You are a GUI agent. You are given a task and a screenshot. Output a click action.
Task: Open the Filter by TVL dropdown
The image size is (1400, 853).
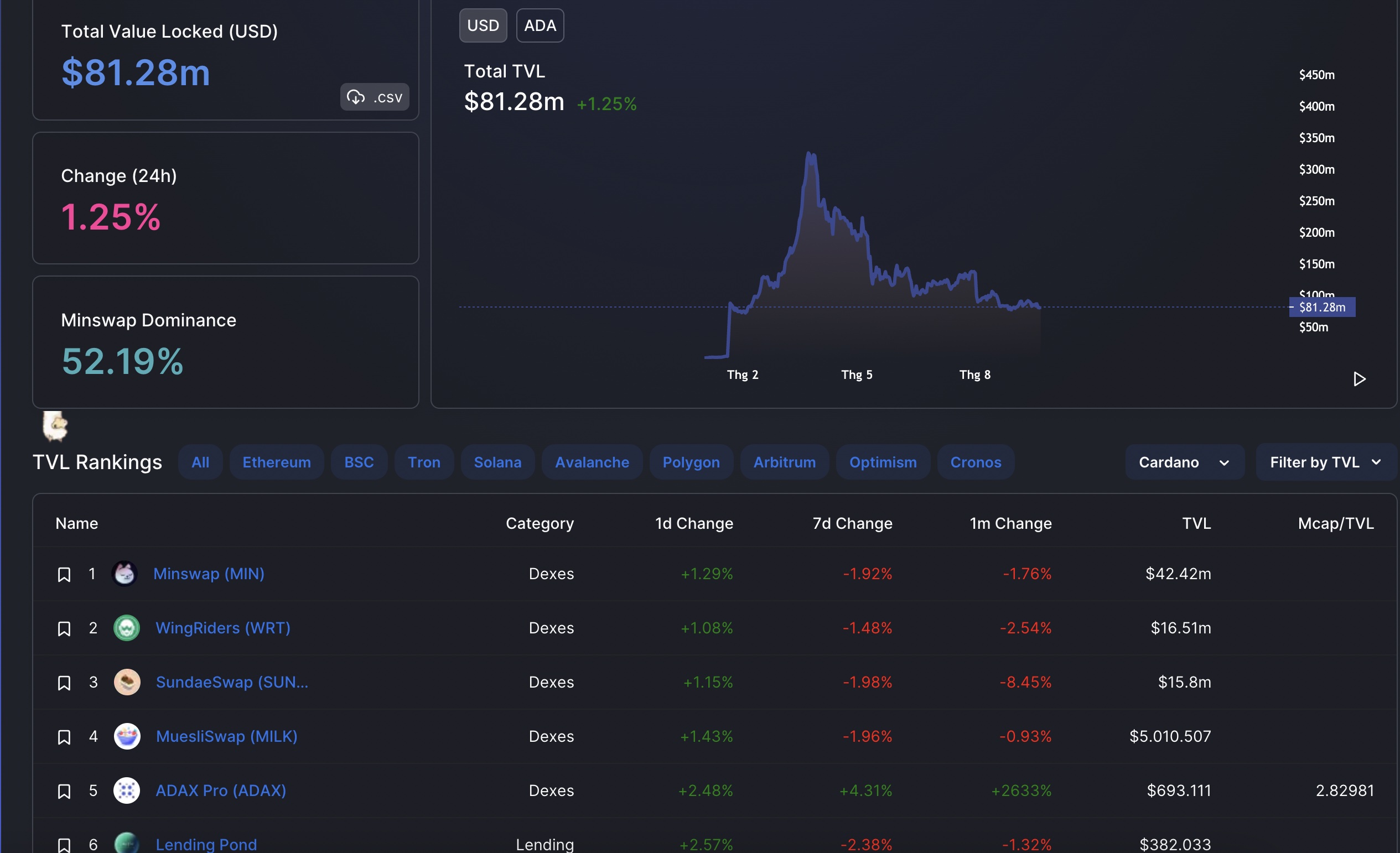click(x=1326, y=462)
